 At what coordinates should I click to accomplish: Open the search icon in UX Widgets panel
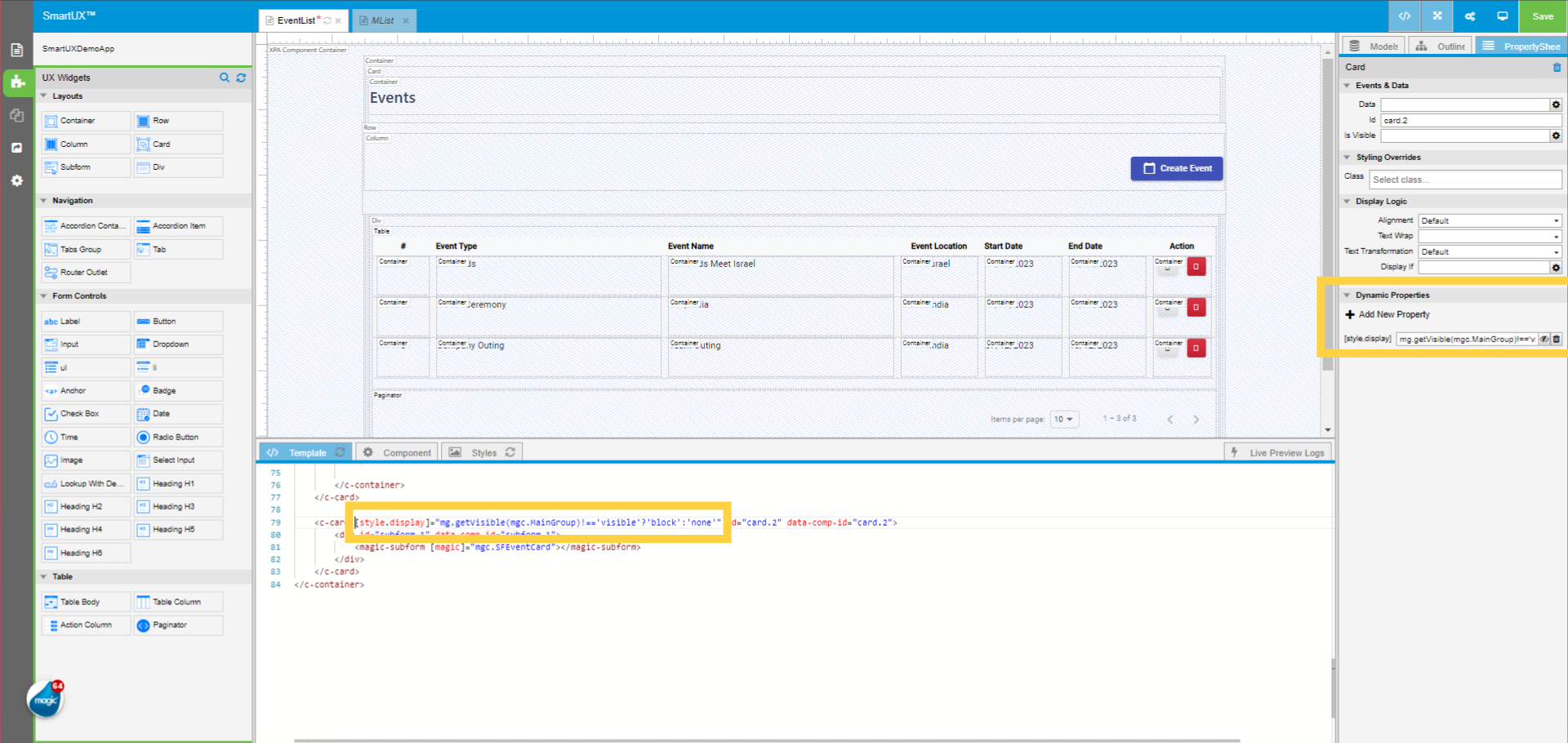pyautogui.click(x=225, y=78)
